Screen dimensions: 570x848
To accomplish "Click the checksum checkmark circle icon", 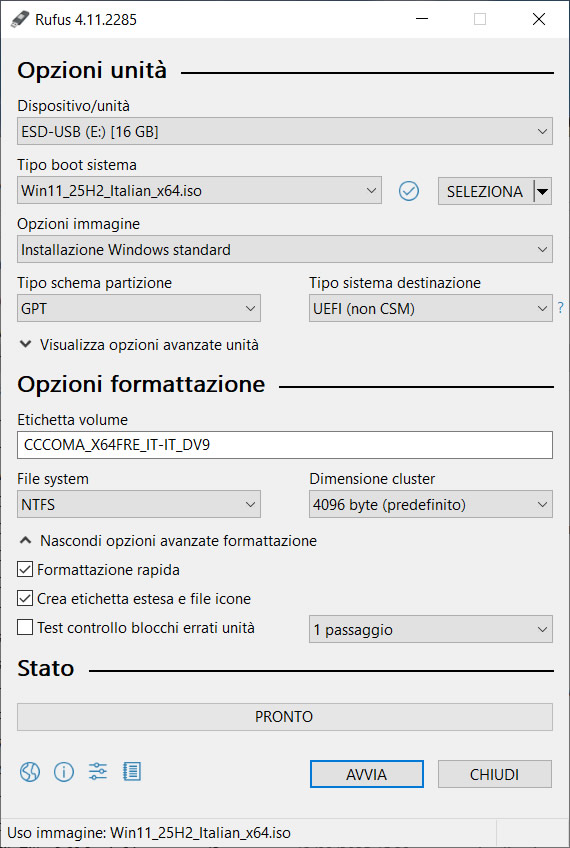I will 409,191.
